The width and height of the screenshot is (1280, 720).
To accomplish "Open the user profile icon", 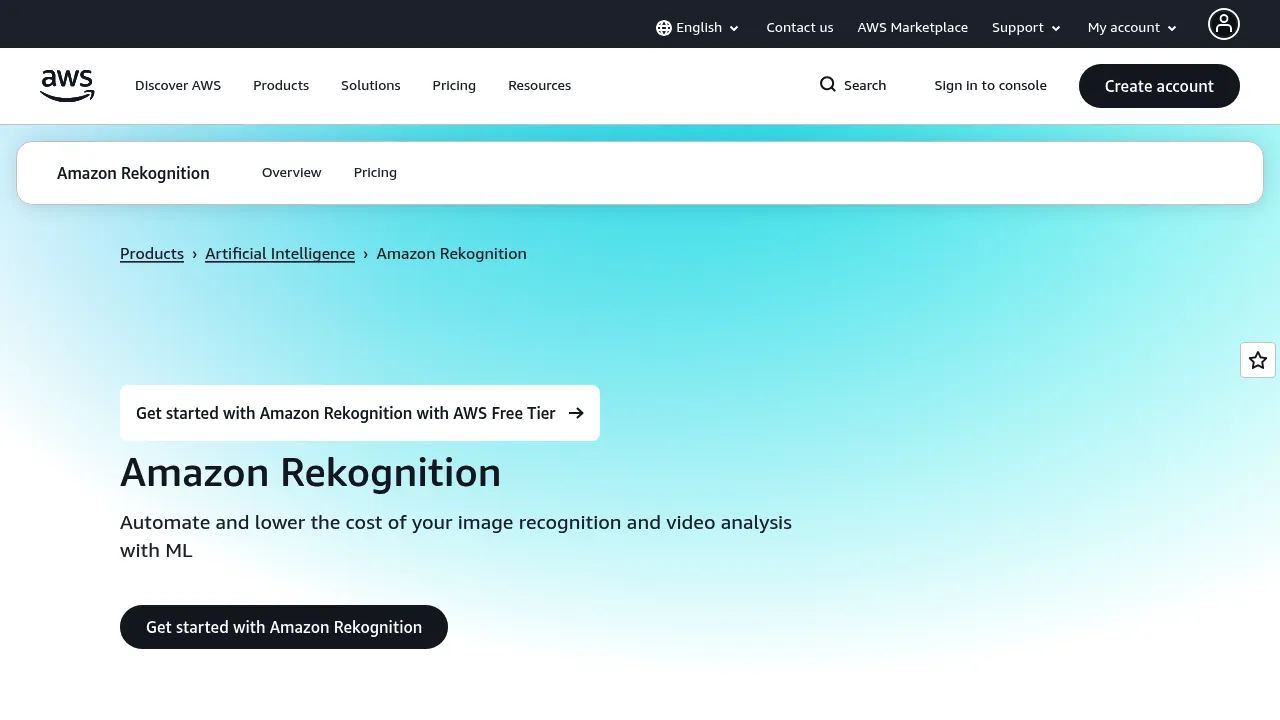I will pyautogui.click(x=1224, y=24).
